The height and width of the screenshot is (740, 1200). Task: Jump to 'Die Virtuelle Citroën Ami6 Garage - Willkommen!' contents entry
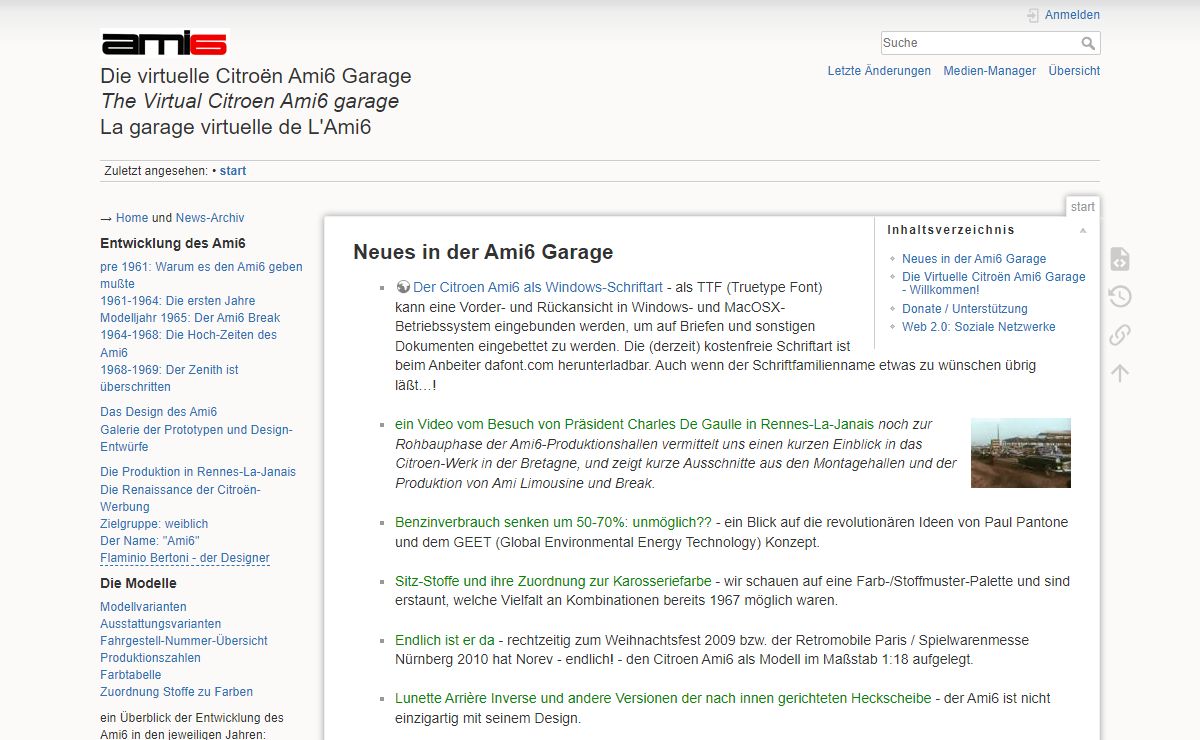[994, 283]
